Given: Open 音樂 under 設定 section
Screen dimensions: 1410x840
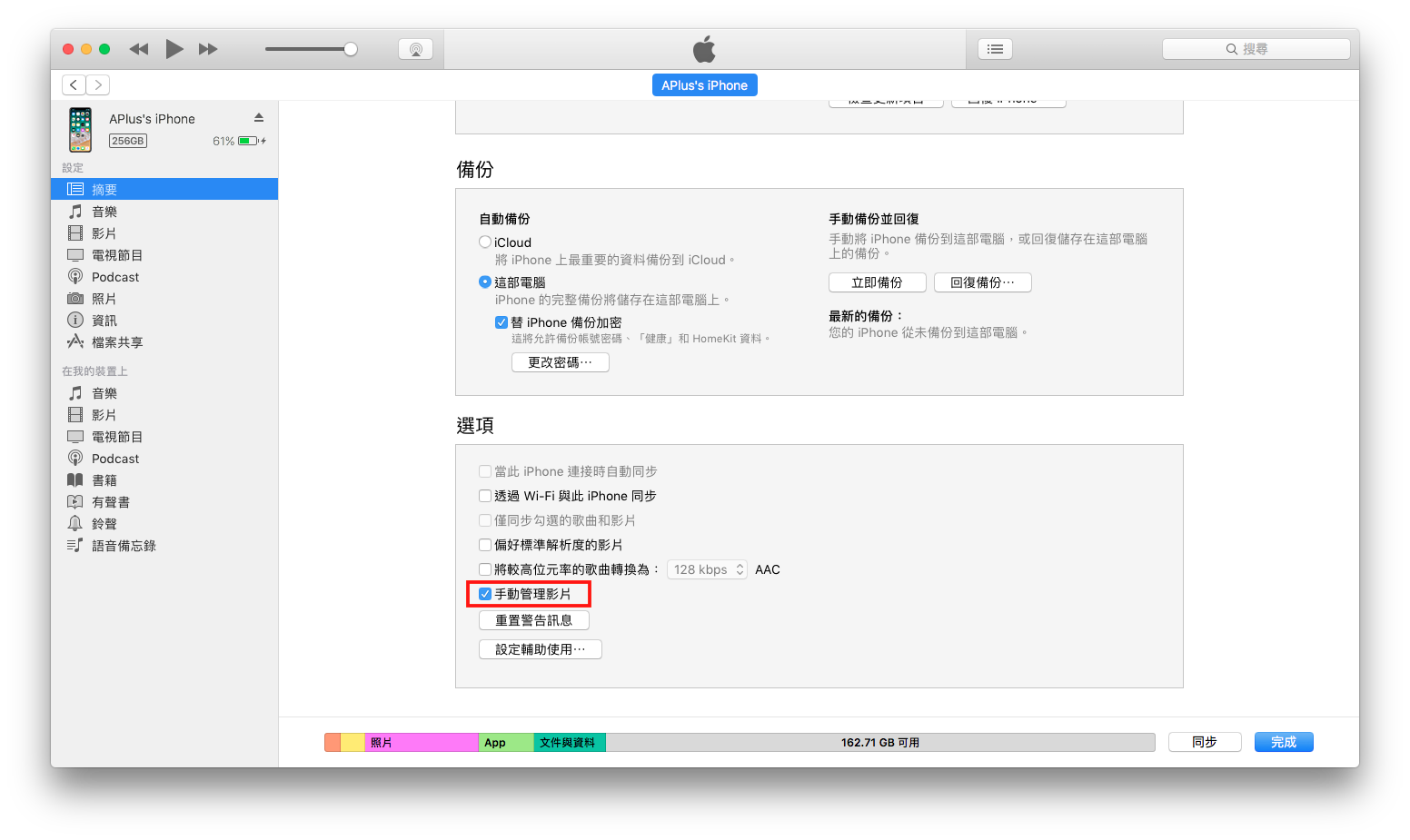Looking at the screenshot, I should 164,212.
